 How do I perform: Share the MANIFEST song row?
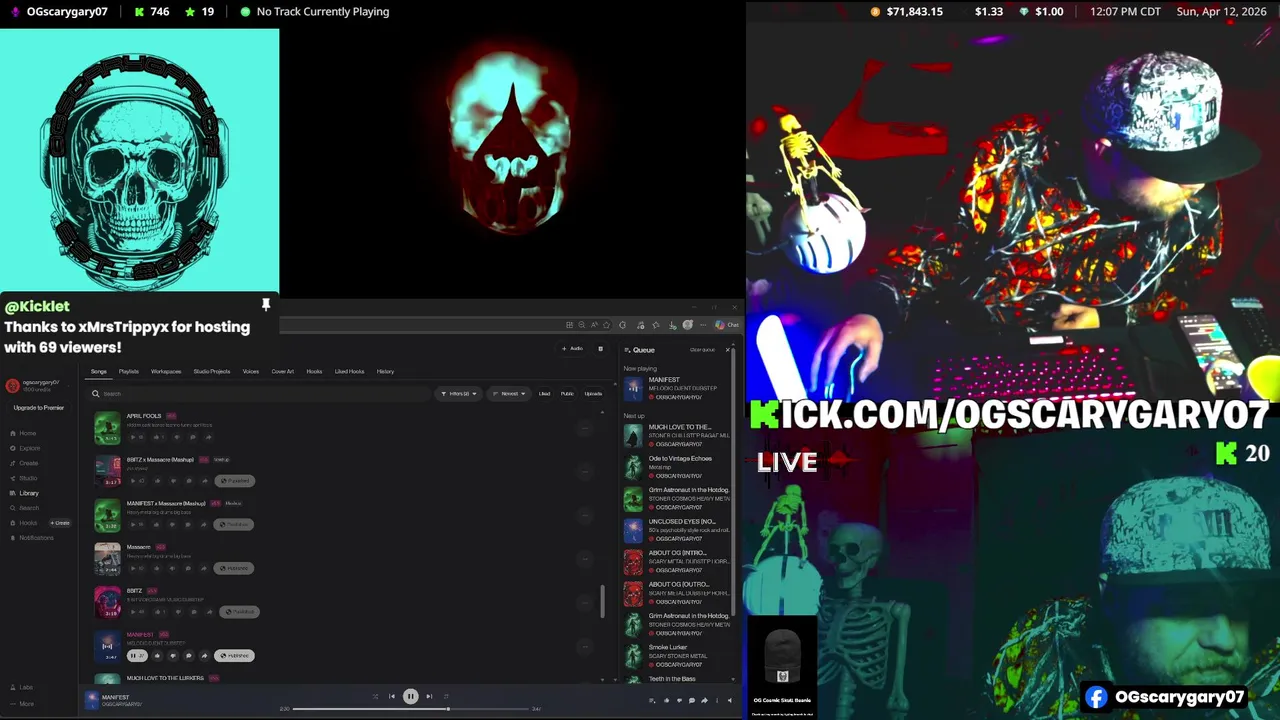pyautogui.click(x=204, y=656)
